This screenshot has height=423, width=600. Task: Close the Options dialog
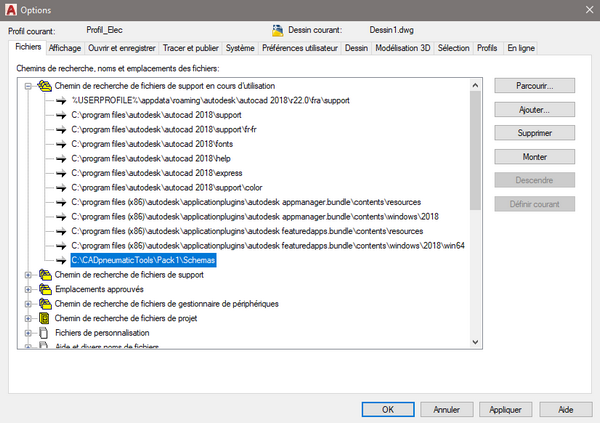(589, 10)
